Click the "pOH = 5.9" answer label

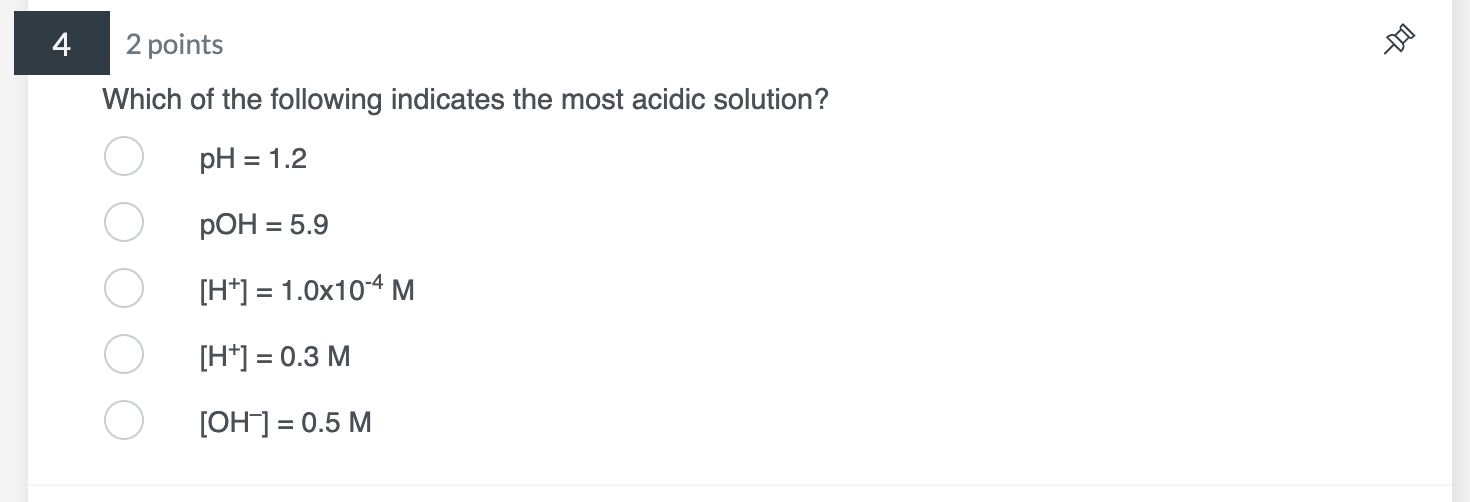pos(264,225)
